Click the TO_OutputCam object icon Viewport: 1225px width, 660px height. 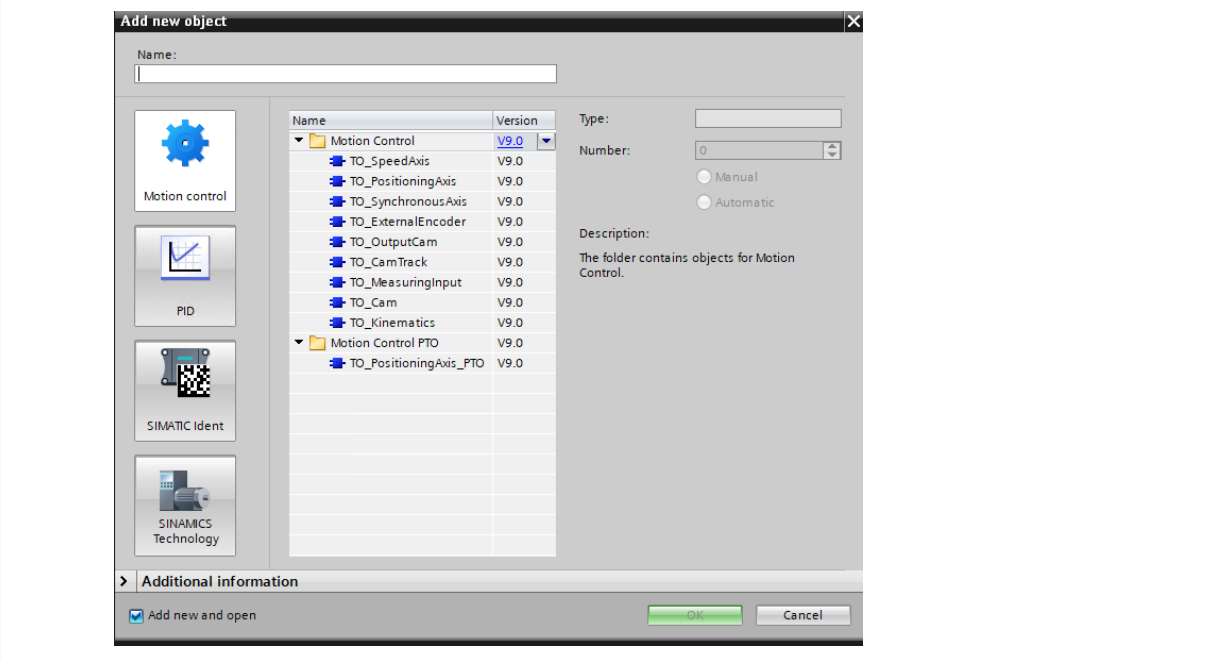(337, 242)
